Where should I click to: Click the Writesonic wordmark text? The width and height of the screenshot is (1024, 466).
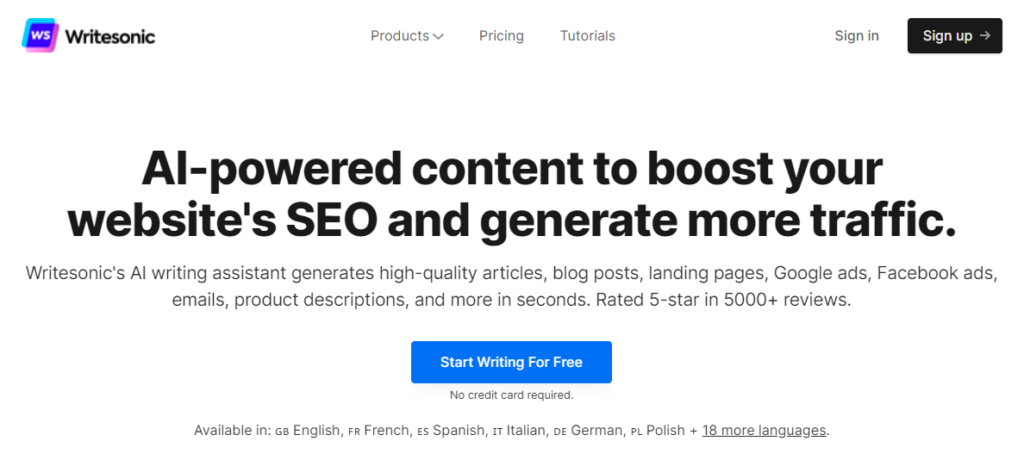click(110, 36)
